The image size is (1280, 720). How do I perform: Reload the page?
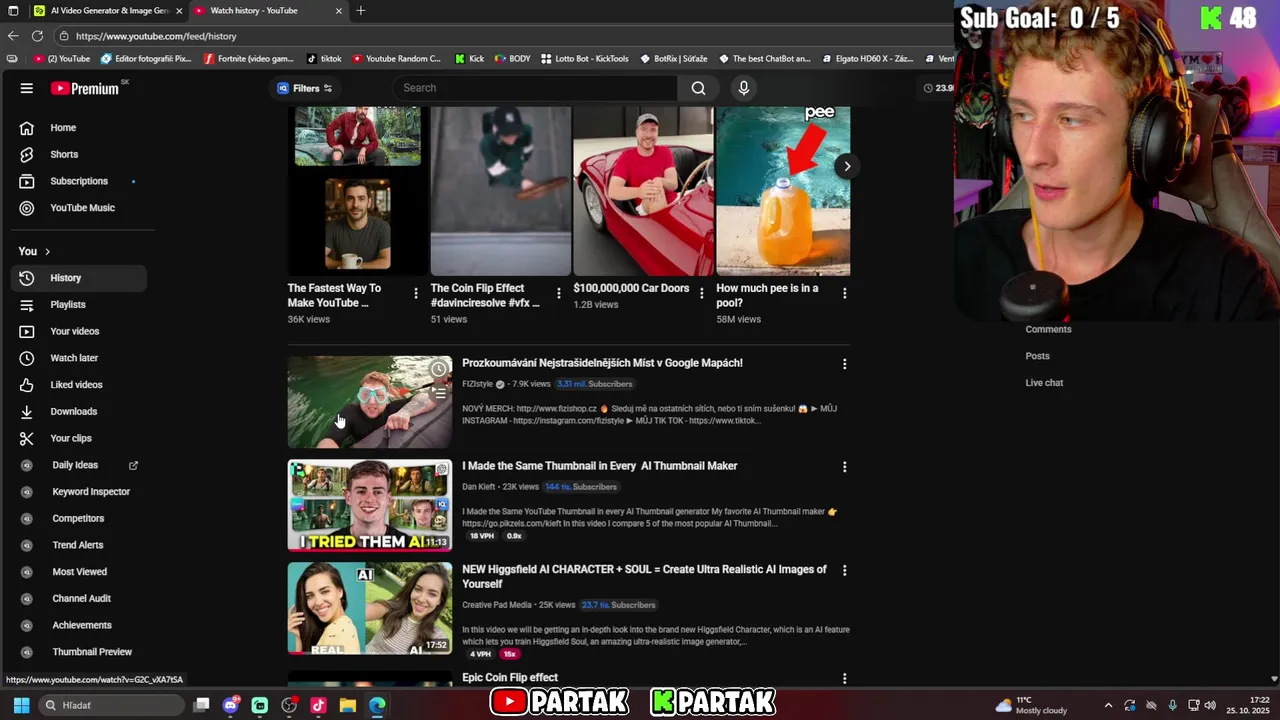pos(38,36)
